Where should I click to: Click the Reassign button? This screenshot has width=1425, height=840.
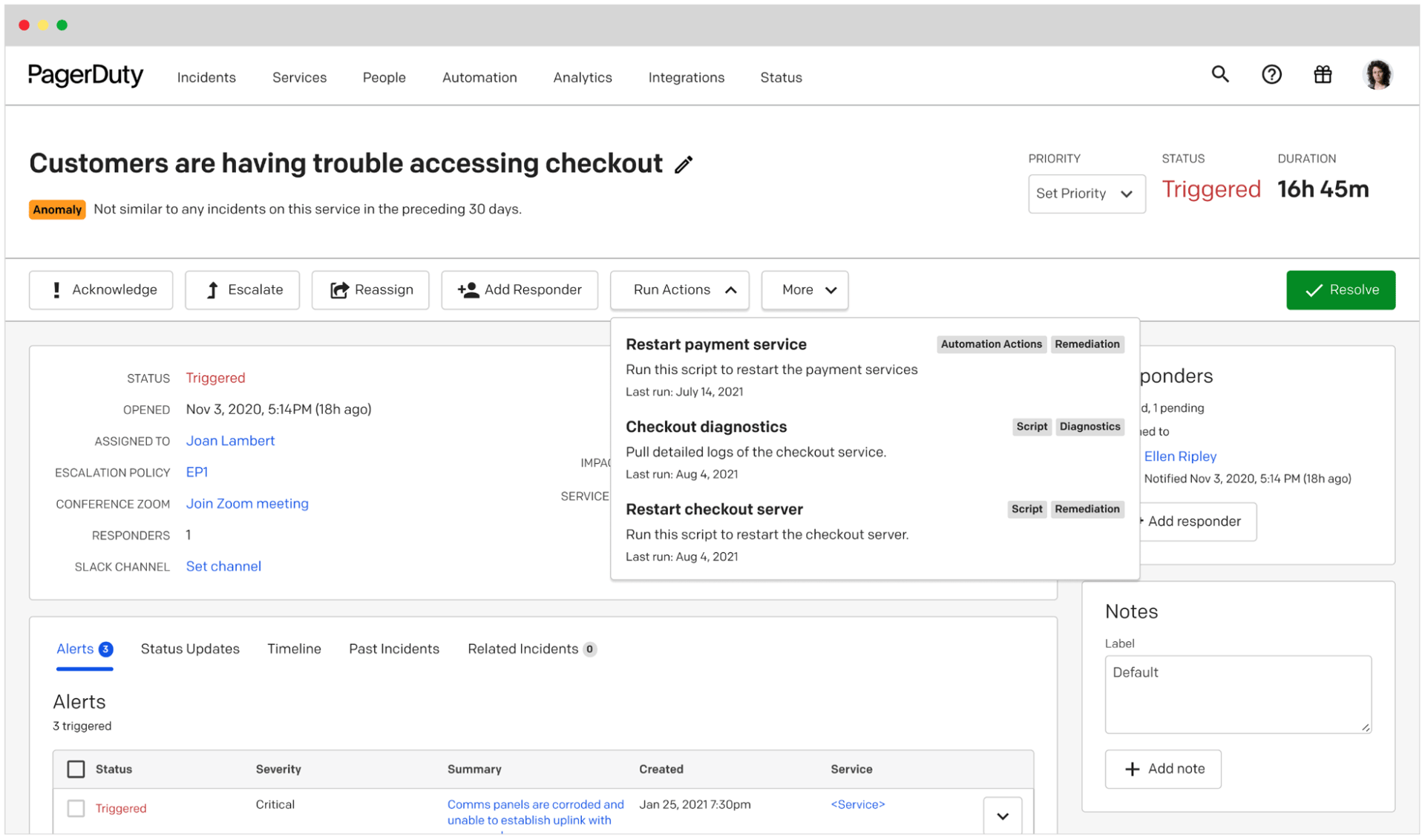pos(370,290)
